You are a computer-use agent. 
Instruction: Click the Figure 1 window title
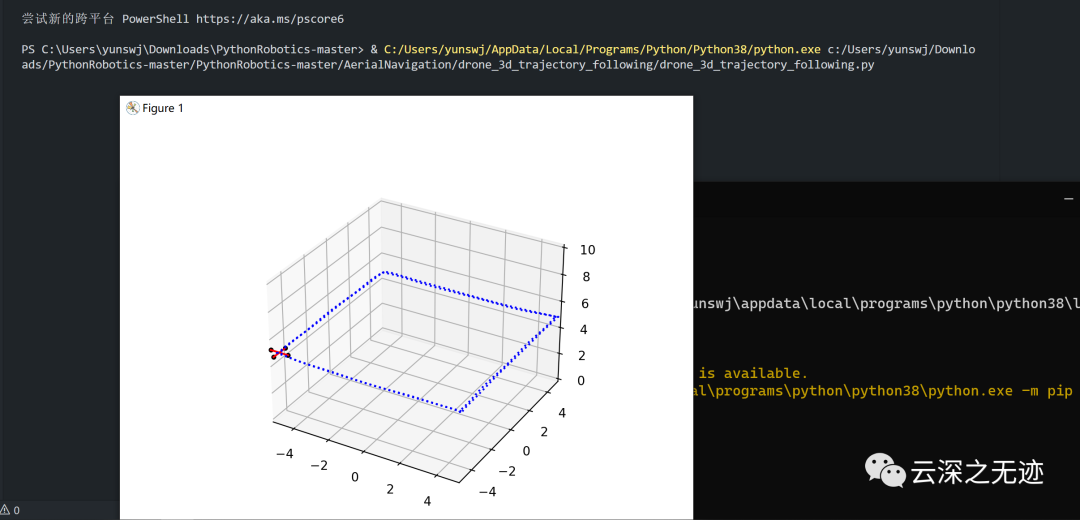(163, 108)
